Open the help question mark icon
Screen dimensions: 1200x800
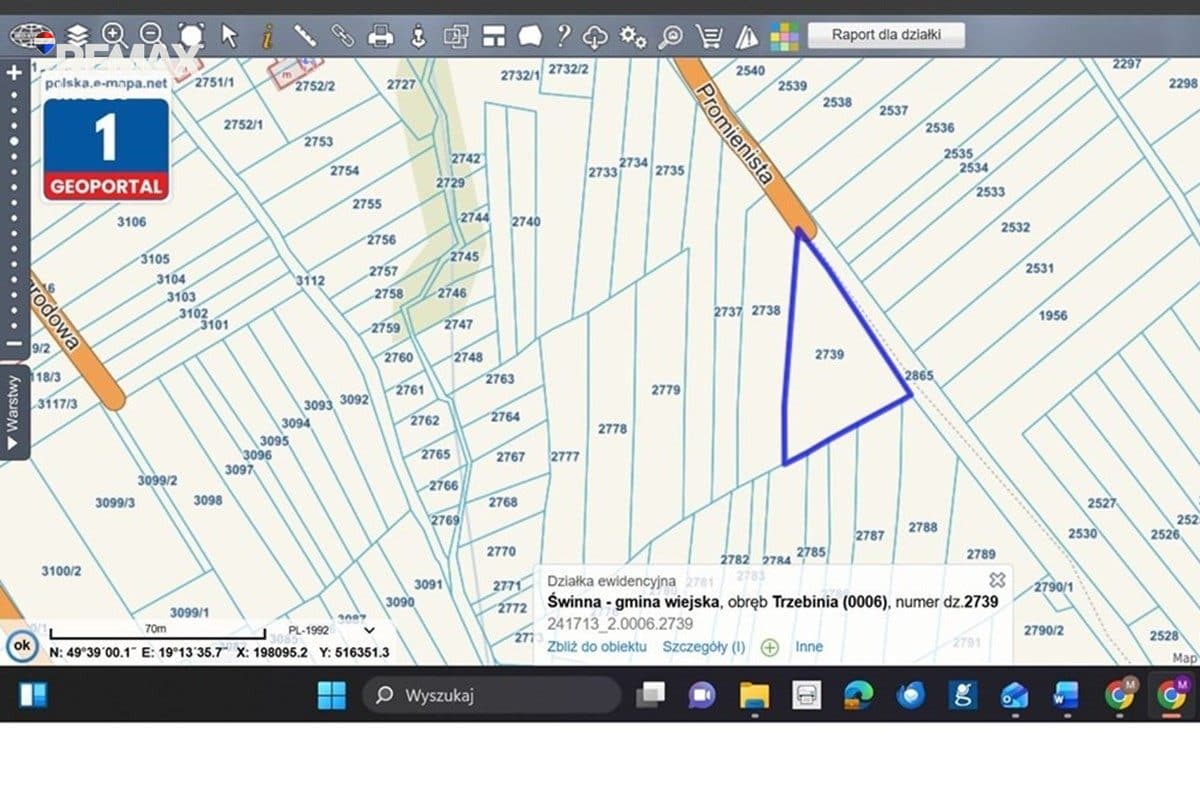pyautogui.click(x=564, y=36)
